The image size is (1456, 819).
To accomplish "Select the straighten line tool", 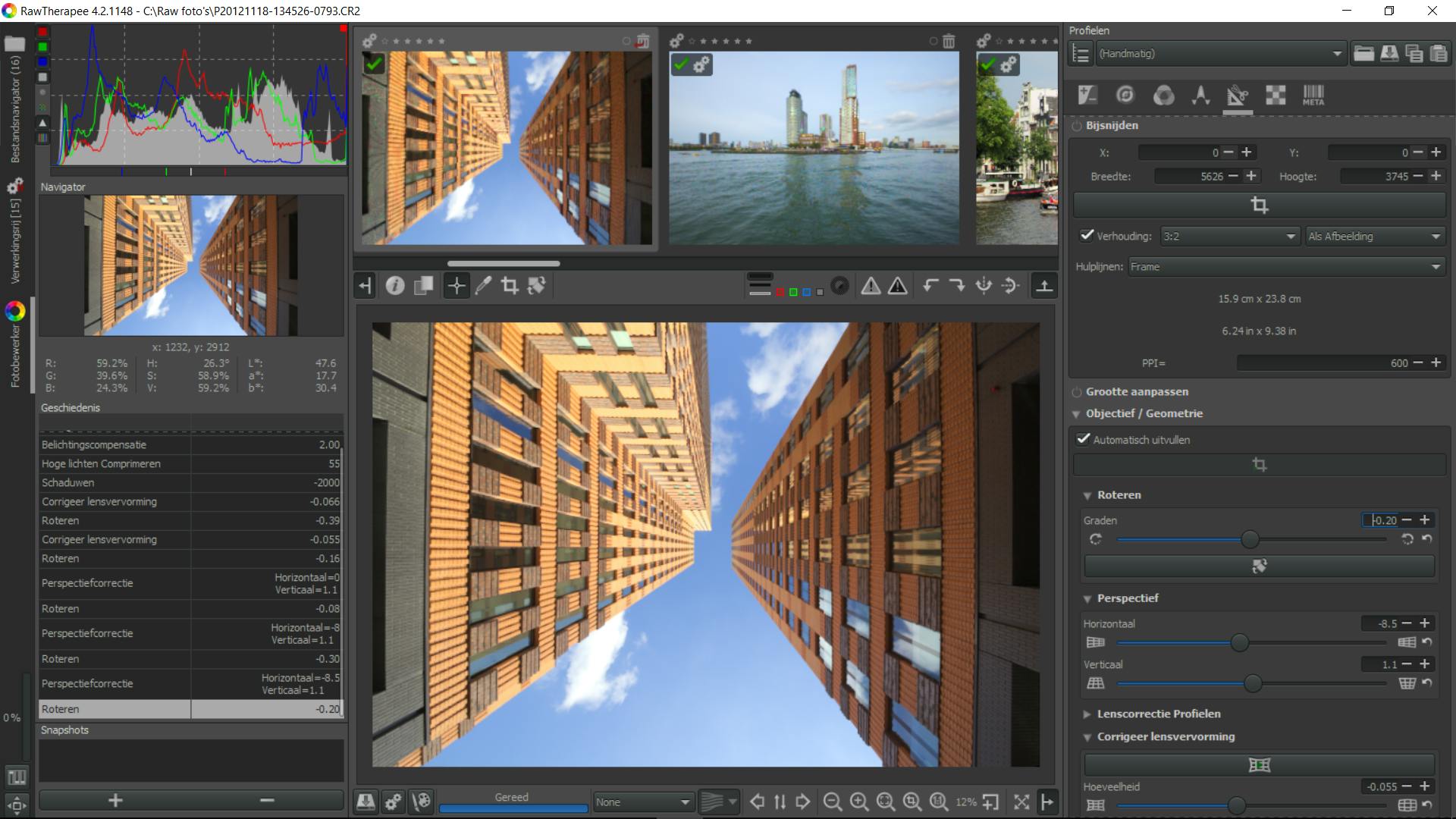I will [537, 286].
